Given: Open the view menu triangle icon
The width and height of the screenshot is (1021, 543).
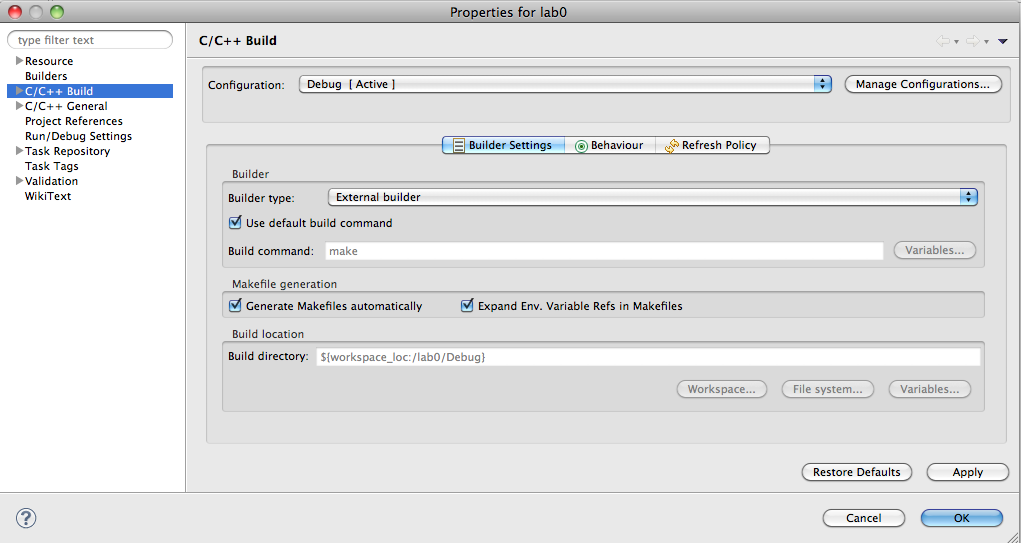Looking at the screenshot, I should pos(1002,41).
